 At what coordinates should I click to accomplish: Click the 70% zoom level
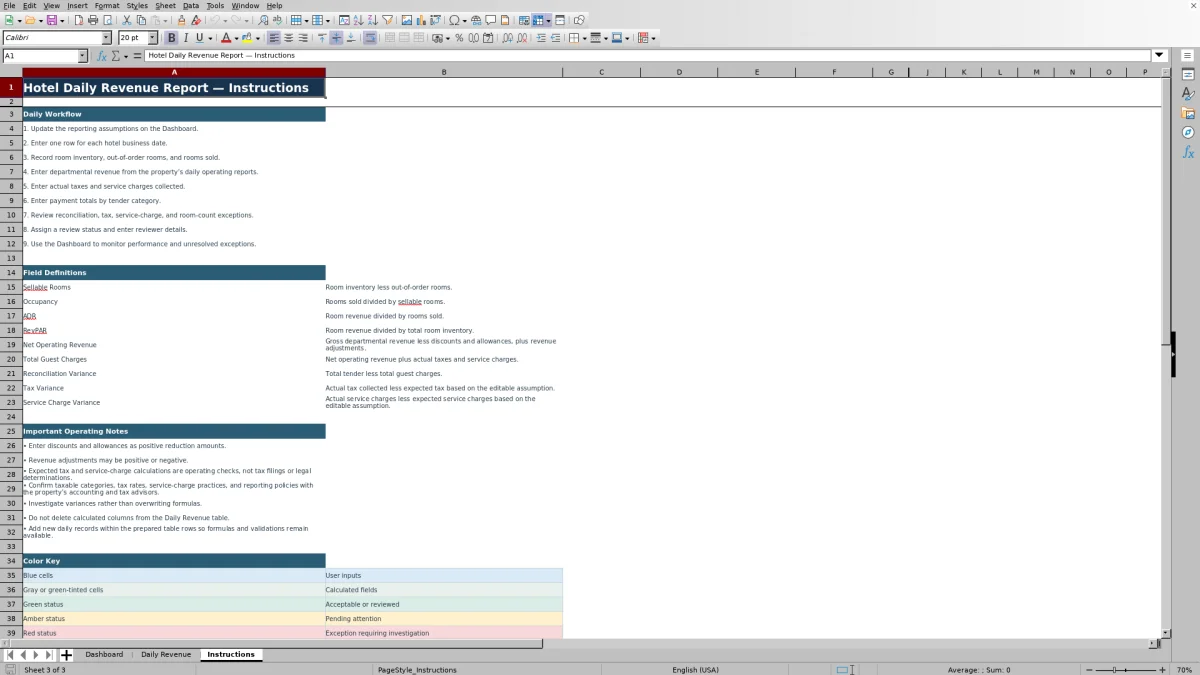pyautogui.click(x=1184, y=670)
